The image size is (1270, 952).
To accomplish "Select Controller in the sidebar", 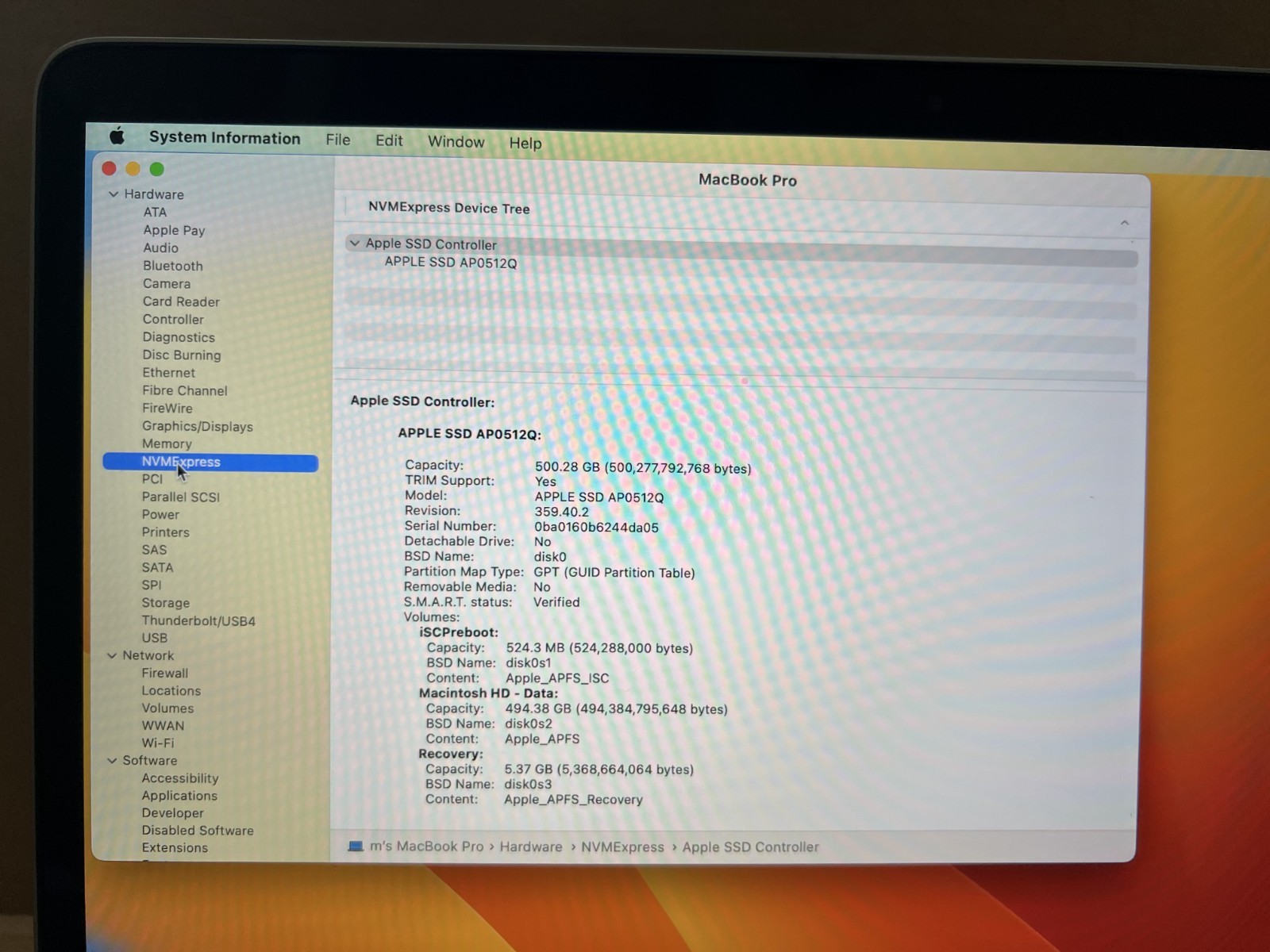I will coord(173,319).
